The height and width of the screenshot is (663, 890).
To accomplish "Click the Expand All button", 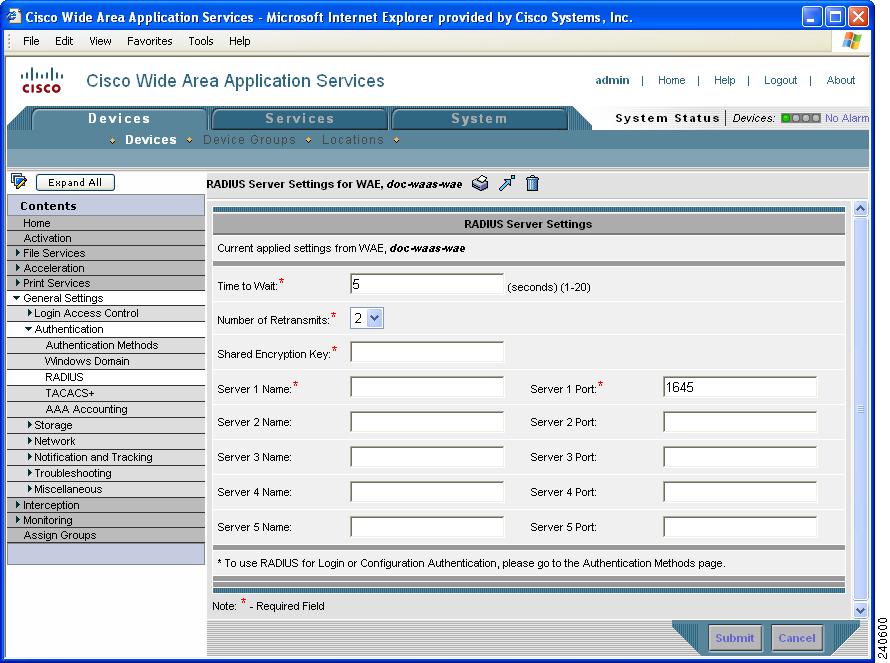I will pos(75,182).
